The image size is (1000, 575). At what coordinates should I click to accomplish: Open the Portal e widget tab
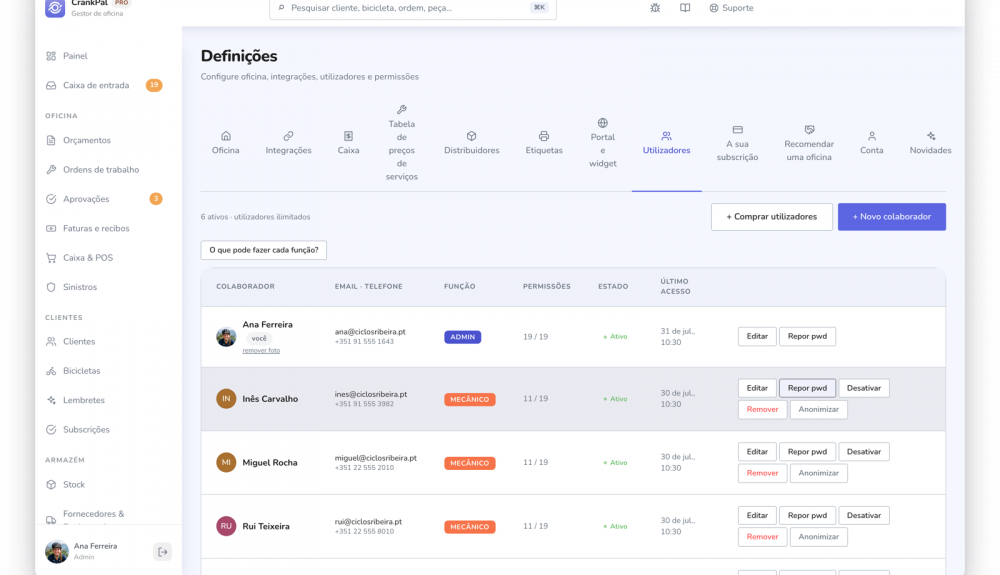[603, 143]
